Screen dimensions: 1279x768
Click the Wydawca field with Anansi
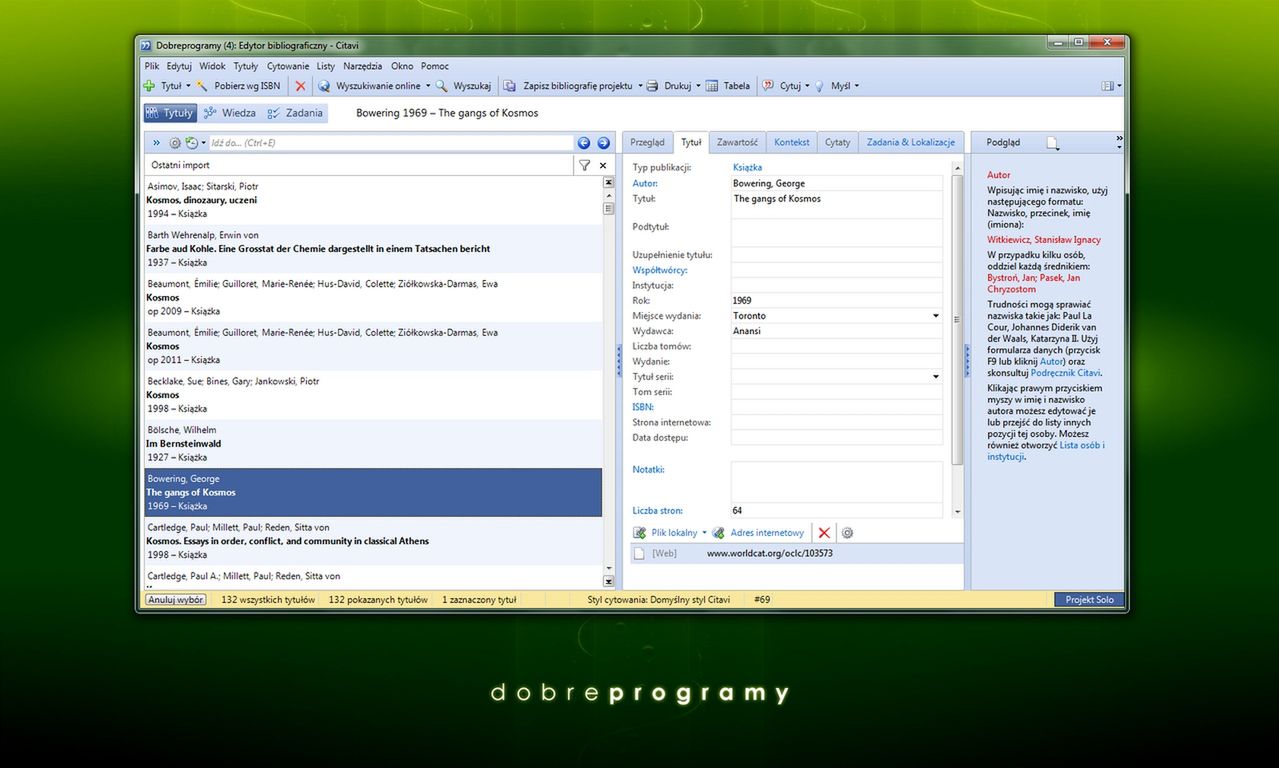[837, 331]
